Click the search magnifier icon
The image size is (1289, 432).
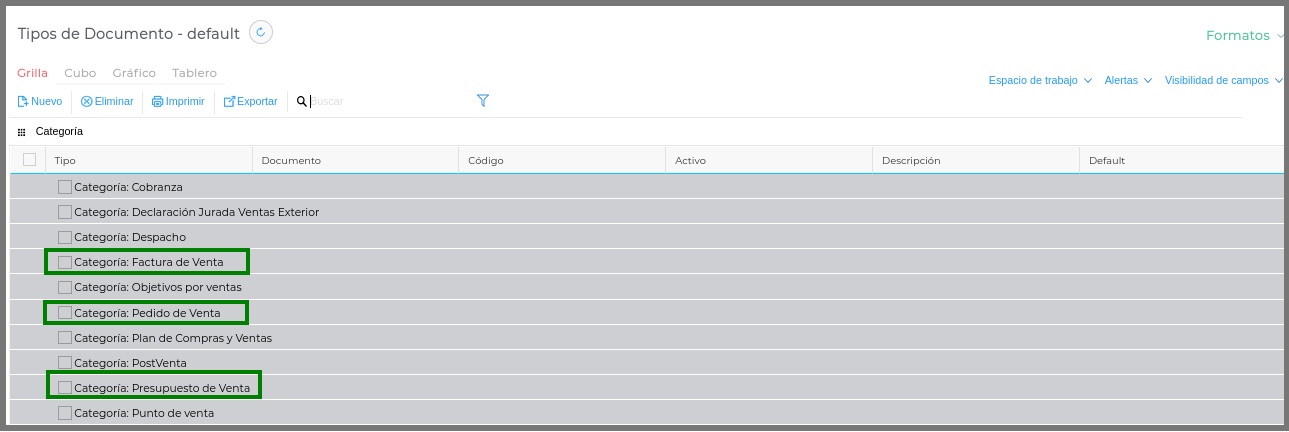pos(301,101)
